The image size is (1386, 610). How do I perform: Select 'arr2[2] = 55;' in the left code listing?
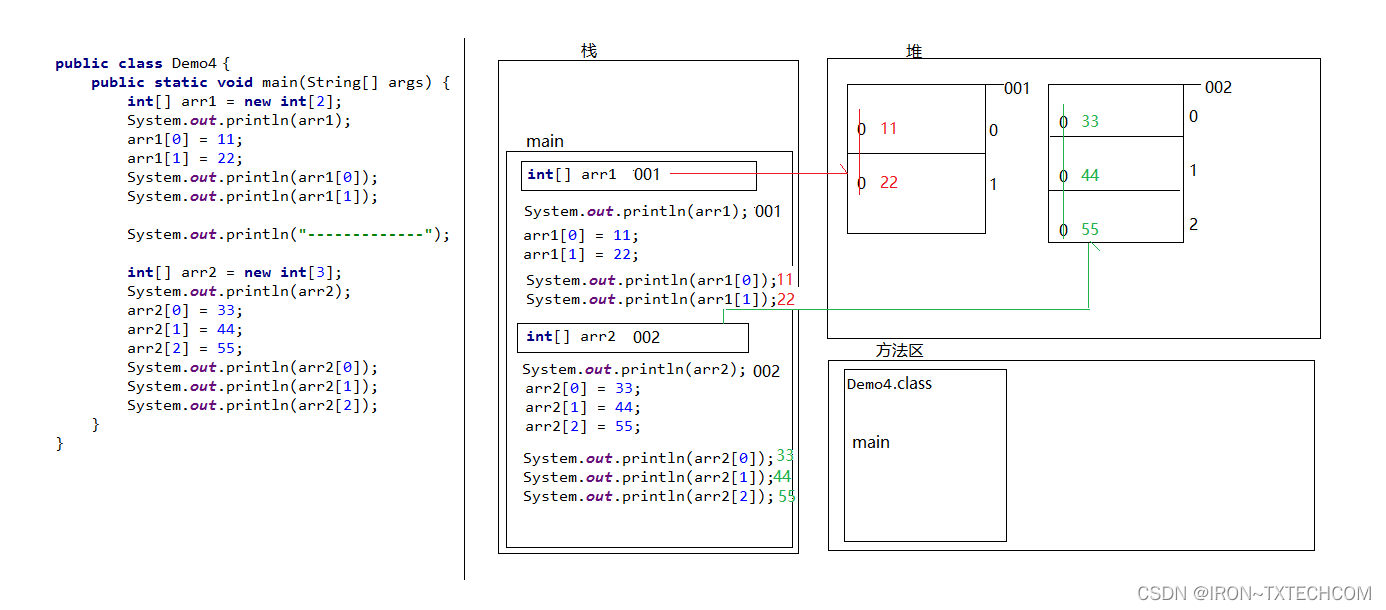tap(185, 348)
